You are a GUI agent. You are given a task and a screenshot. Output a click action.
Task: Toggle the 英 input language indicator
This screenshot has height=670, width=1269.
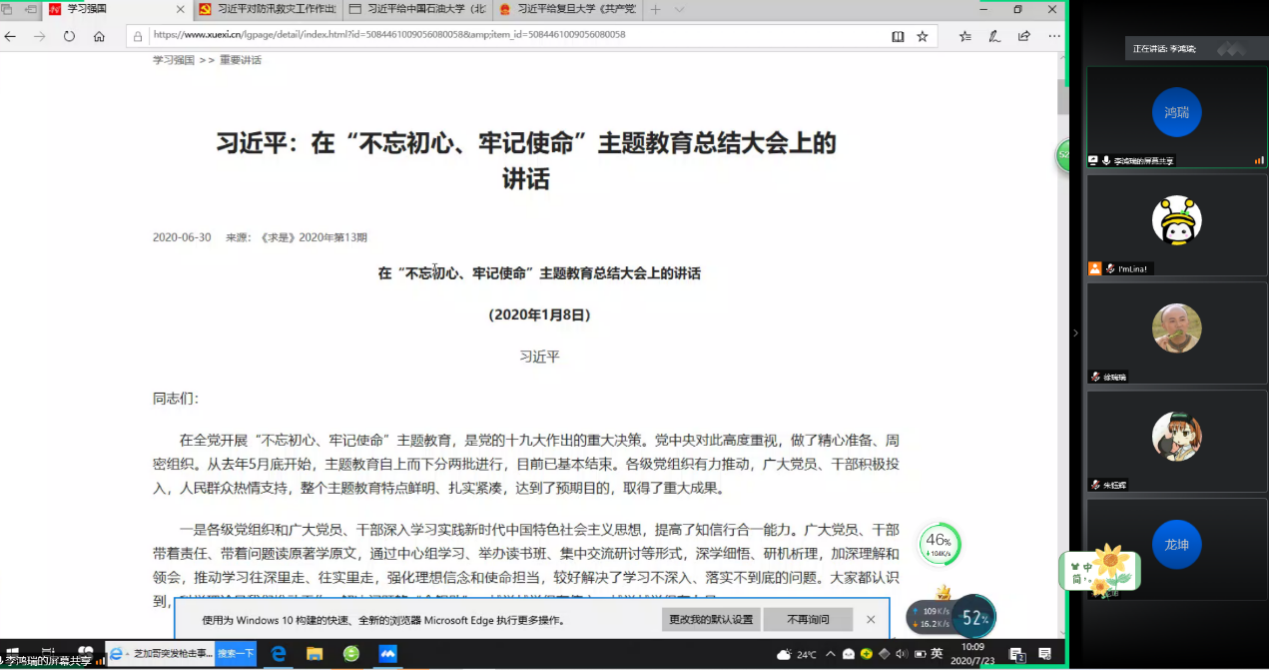[x=936, y=654]
